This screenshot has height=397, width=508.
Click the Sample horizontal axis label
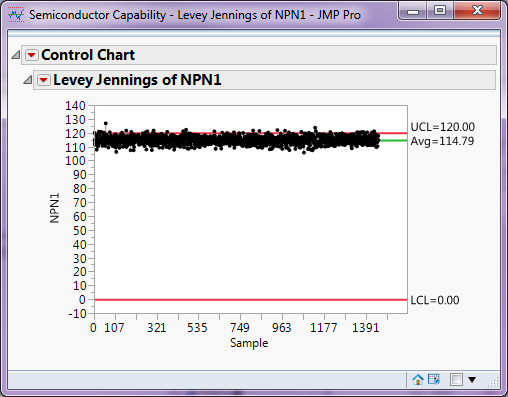[249, 343]
